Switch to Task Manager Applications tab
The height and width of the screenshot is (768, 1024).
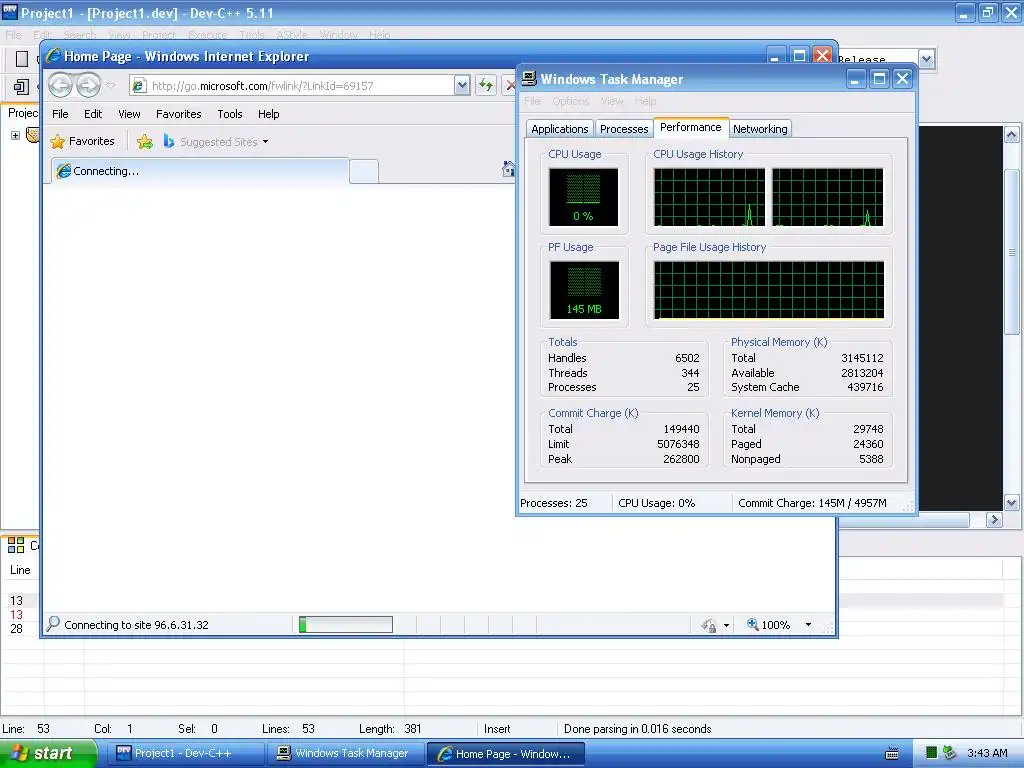pyautogui.click(x=560, y=129)
